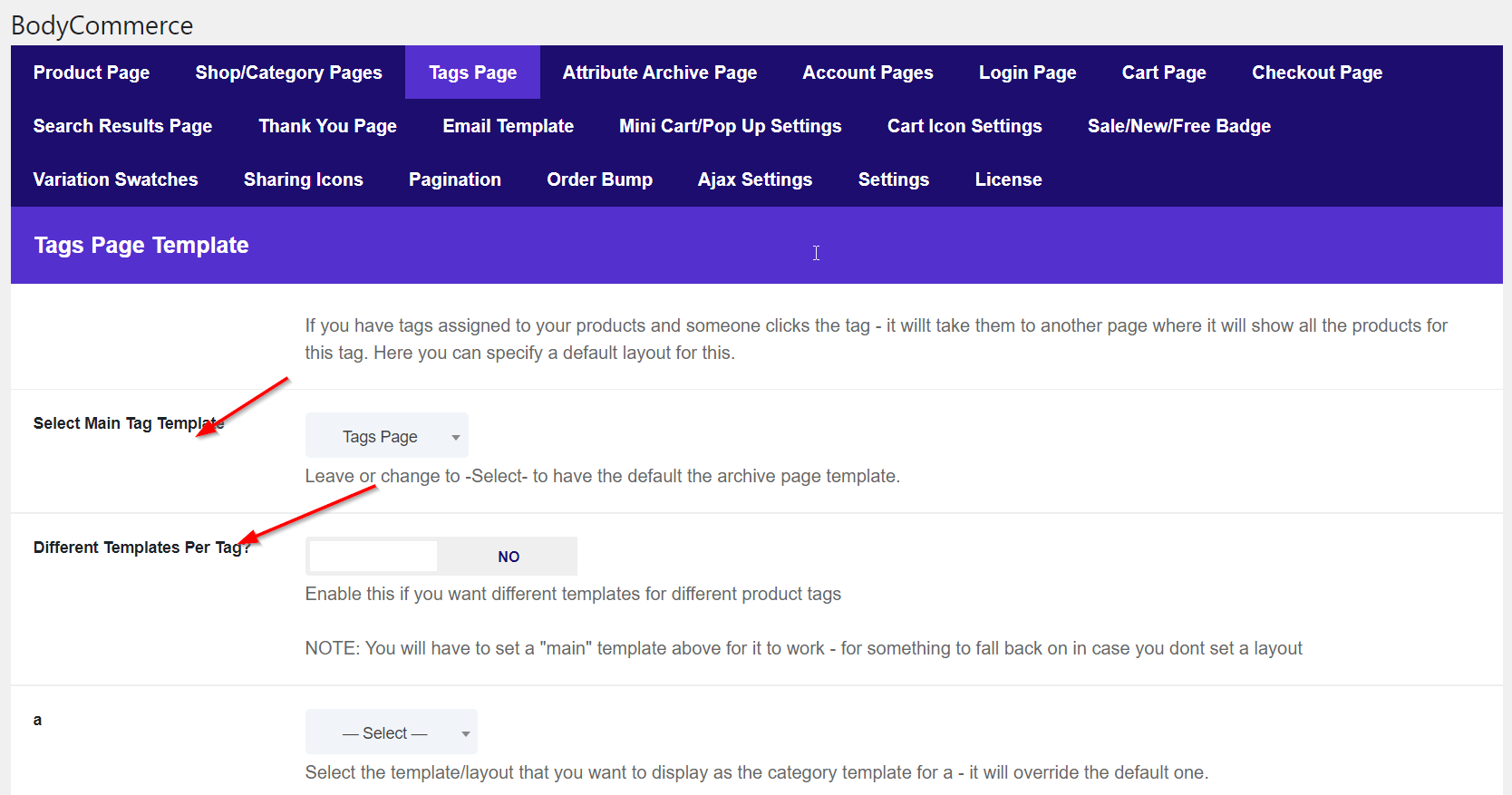The width and height of the screenshot is (1512, 795).
Task: Open Sharing Icons tab
Action: [x=303, y=179]
